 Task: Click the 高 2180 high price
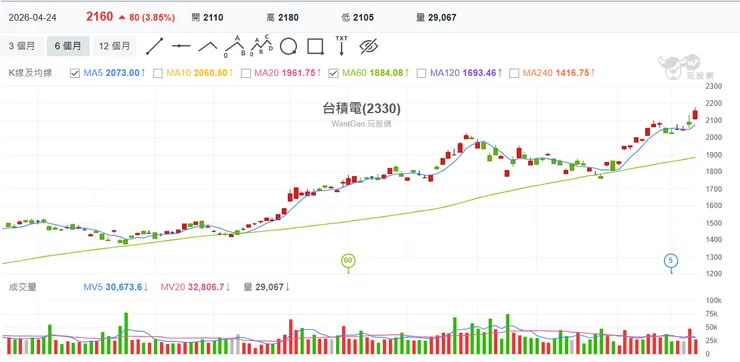282,18
